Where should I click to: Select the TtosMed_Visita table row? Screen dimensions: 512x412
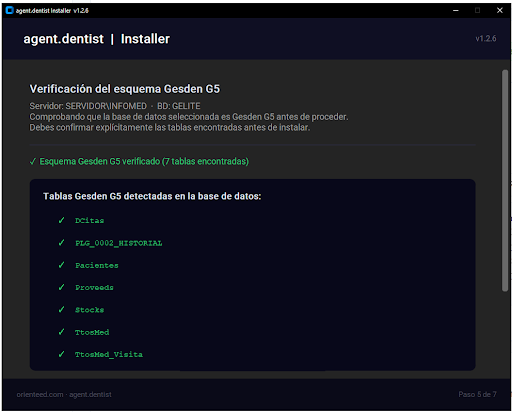(x=109, y=354)
